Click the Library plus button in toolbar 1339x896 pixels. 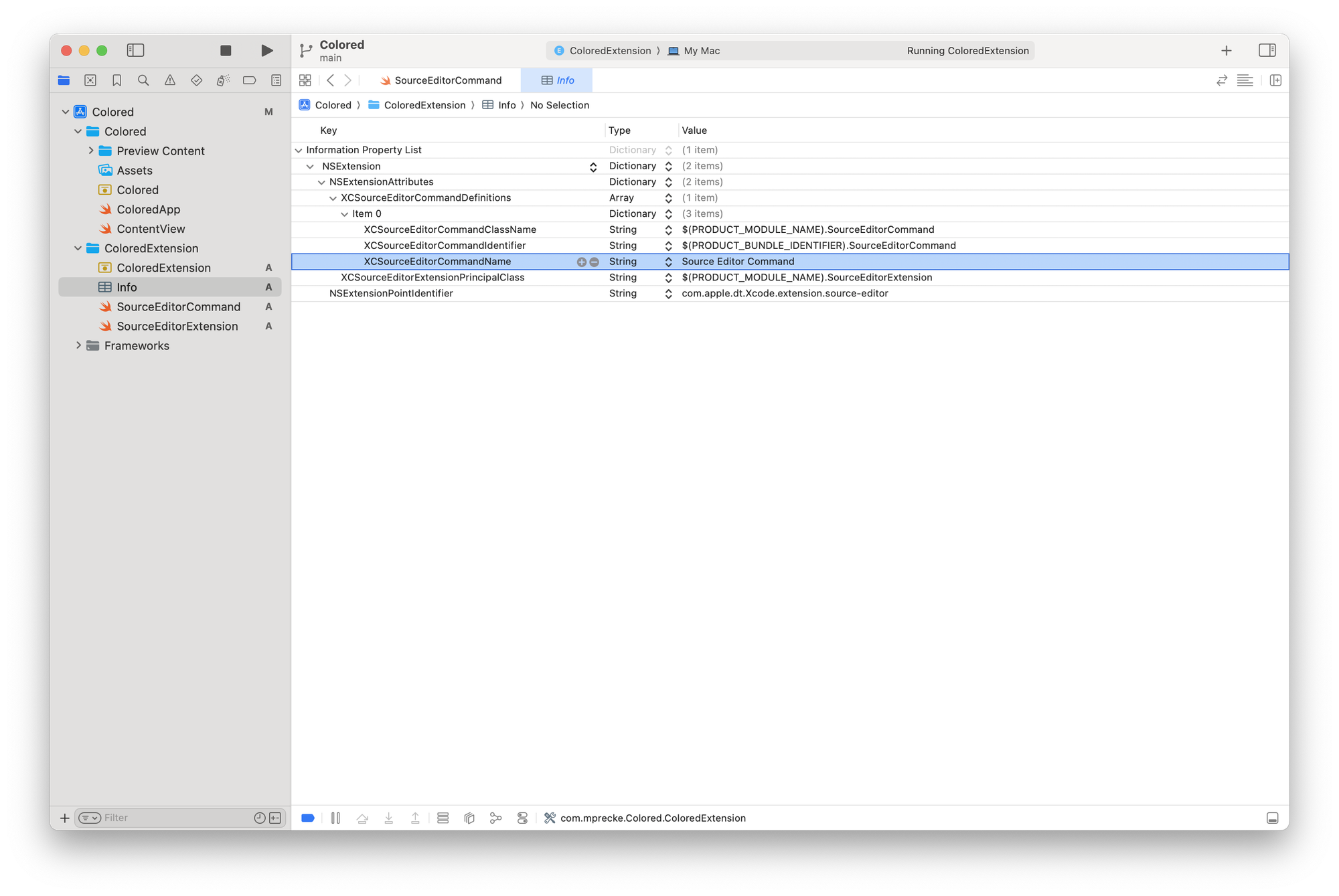pos(1227,51)
